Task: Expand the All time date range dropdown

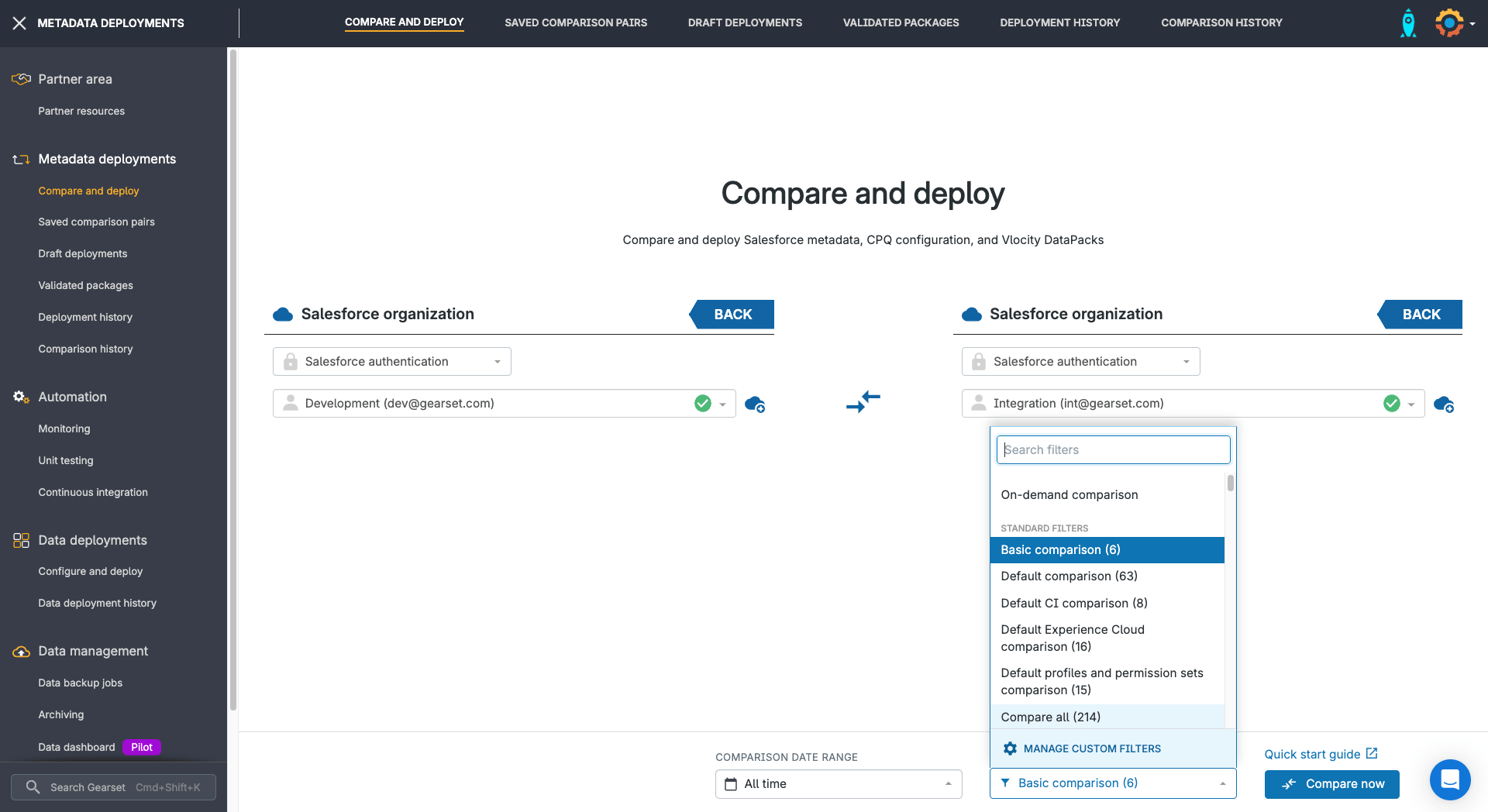Action: point(838,784)
